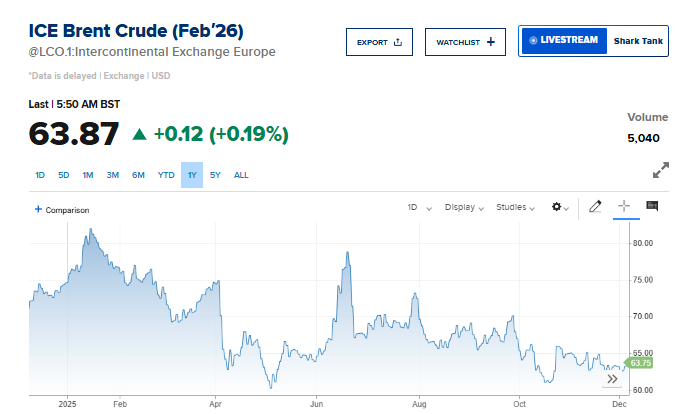
Task: Open the Studies dropdown
Action: (516, 207)
